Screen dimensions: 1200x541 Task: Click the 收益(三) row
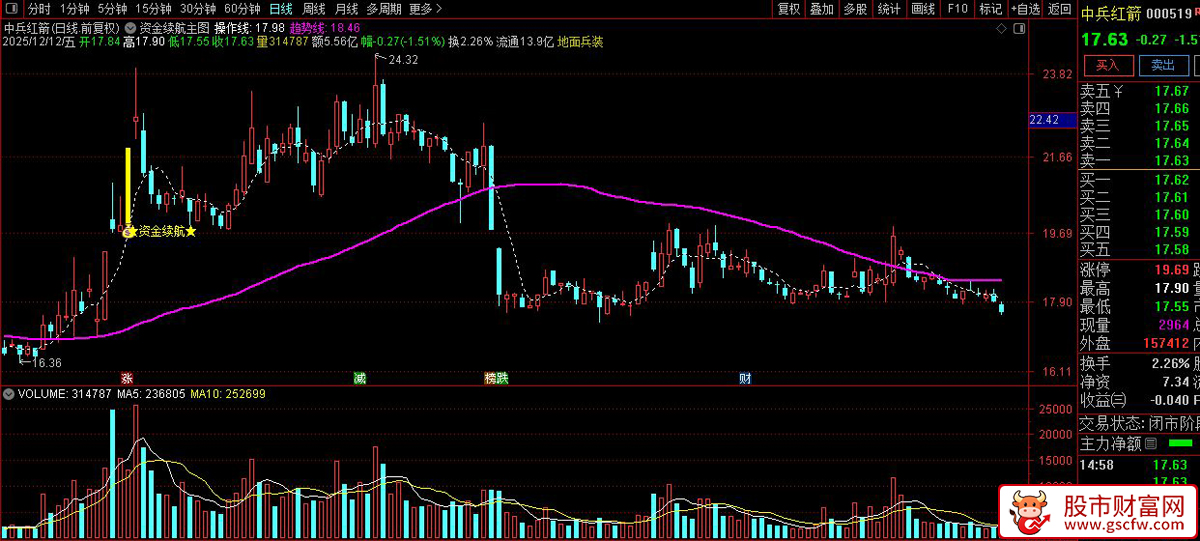pos(1139,400)
